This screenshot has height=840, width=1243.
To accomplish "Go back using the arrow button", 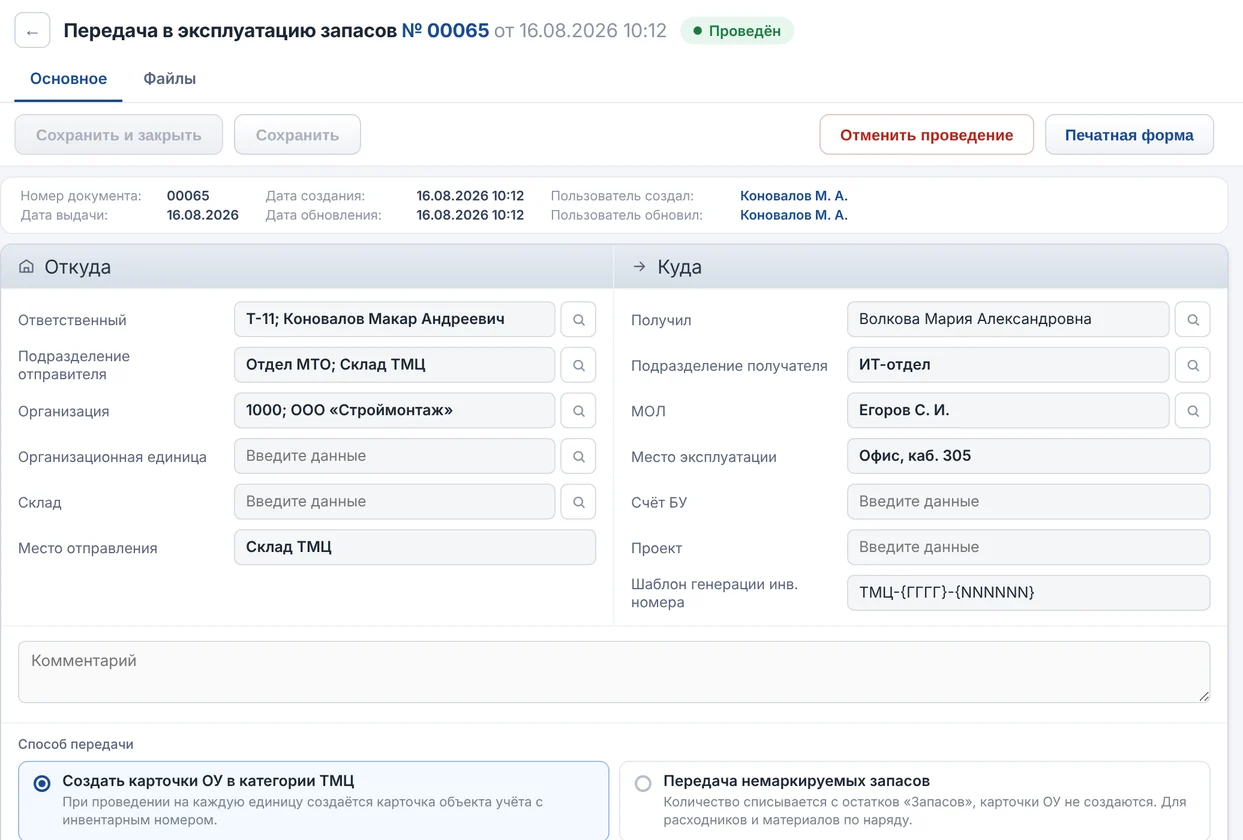I will (x=32, y=31).
